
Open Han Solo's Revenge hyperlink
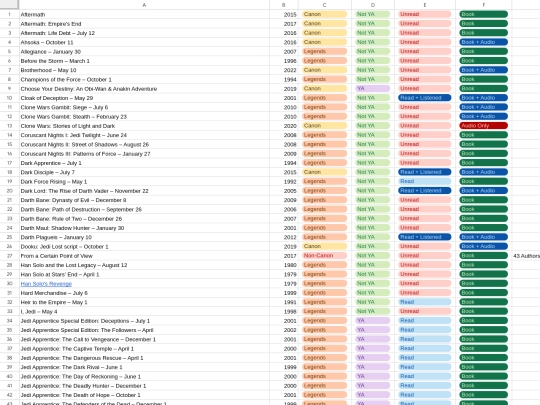click(x=46, y=284)
